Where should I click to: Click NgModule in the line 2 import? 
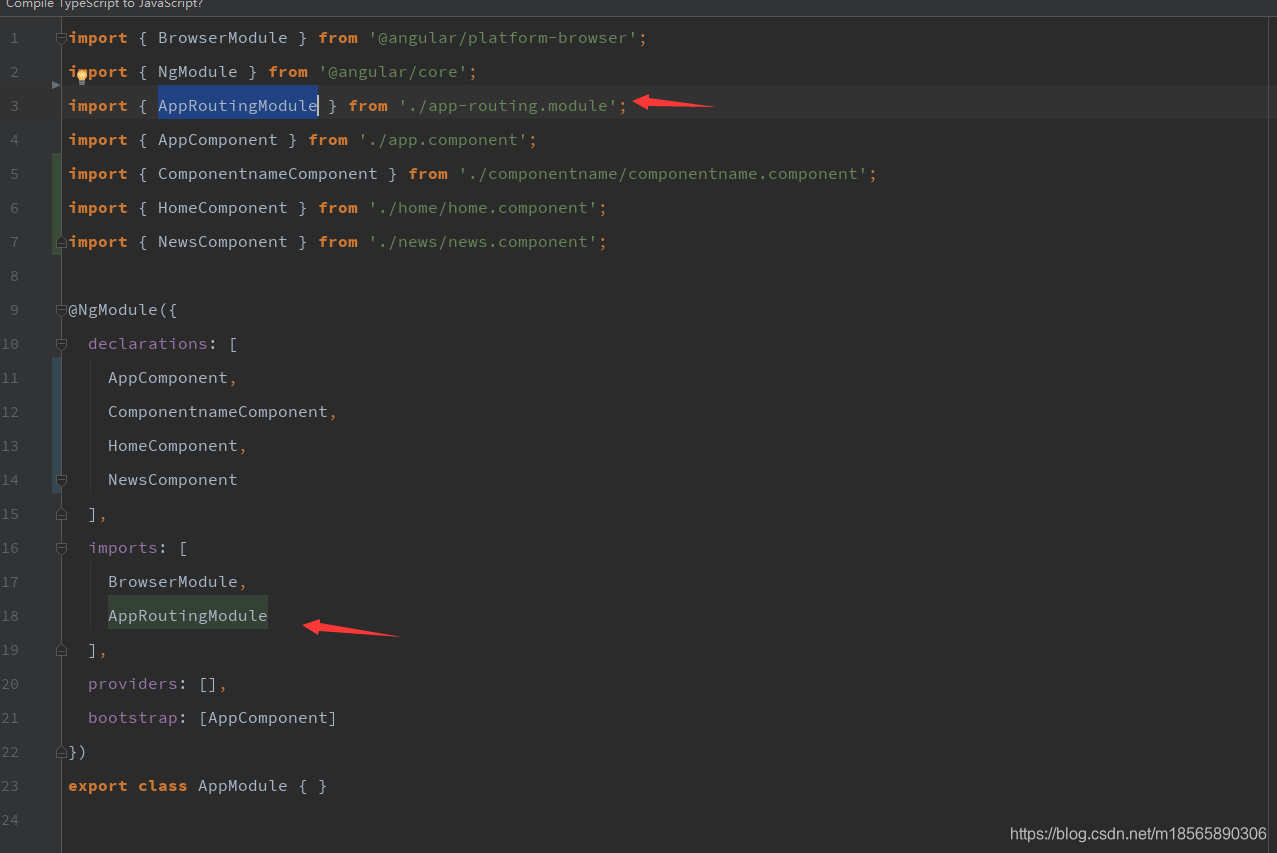coord(198,72)
